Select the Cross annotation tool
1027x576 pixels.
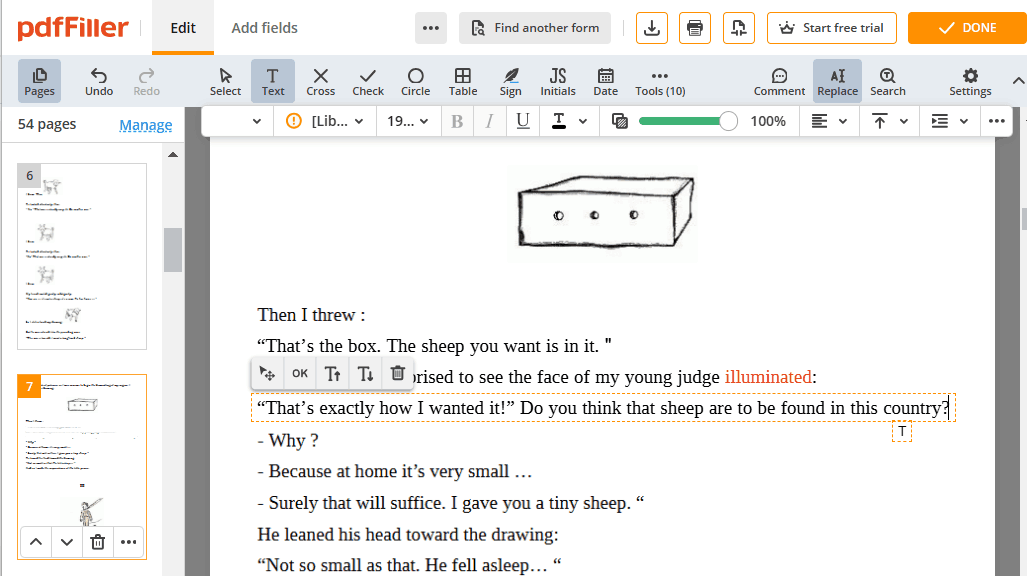point(320,80)
